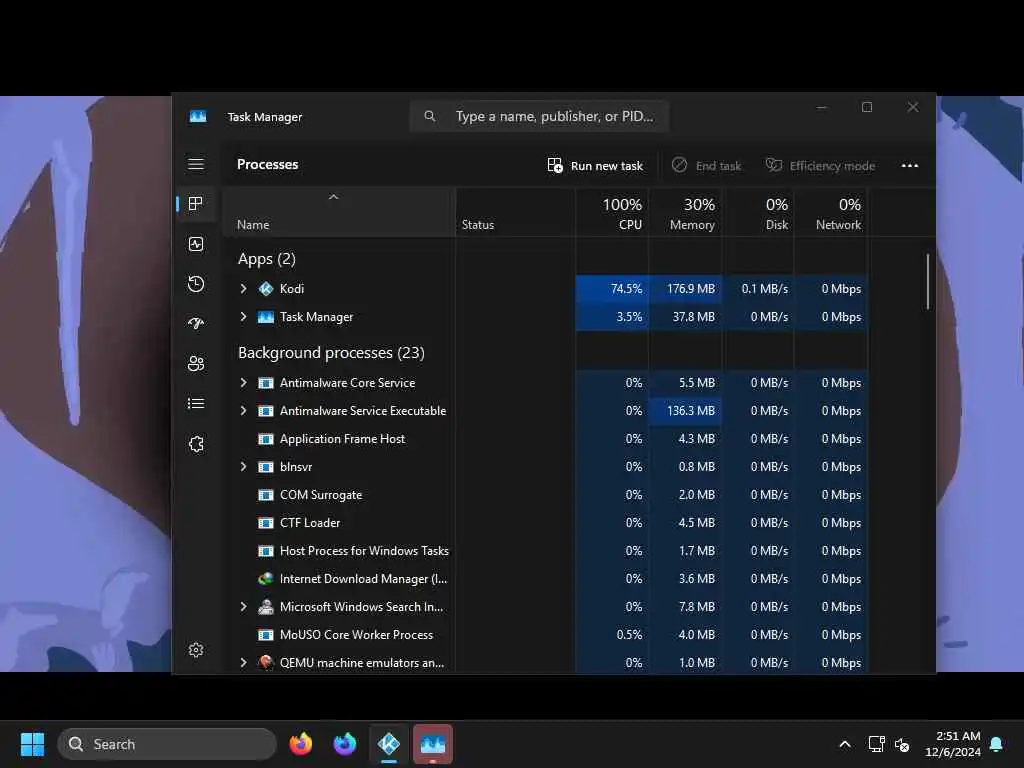This screenshot has width=1024, height=768.
Task: Click Kodi's 176.9 MB memory value
Action: 691,289
